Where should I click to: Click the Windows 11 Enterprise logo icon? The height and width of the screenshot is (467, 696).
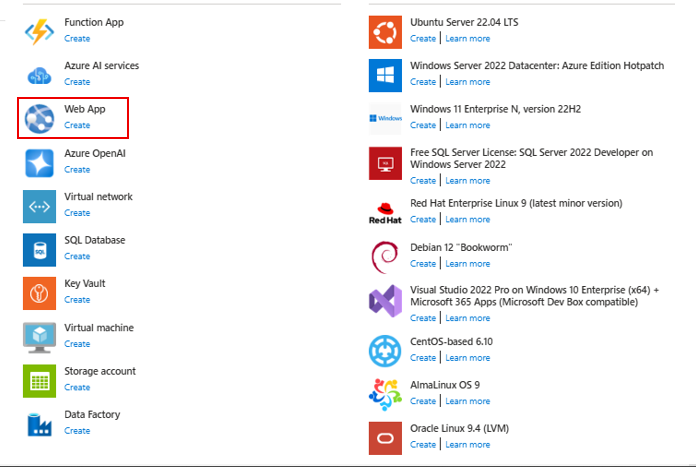tap(385, 119)
